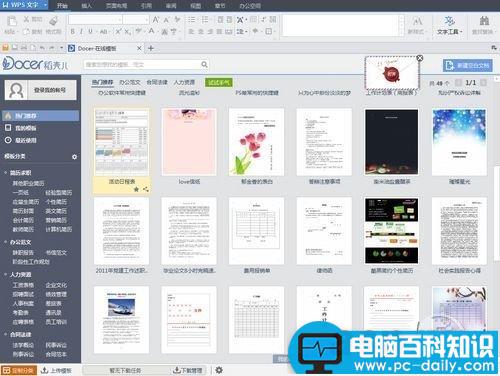
Task: Click the new style AA icon
Action: click(x=417, y=21)
